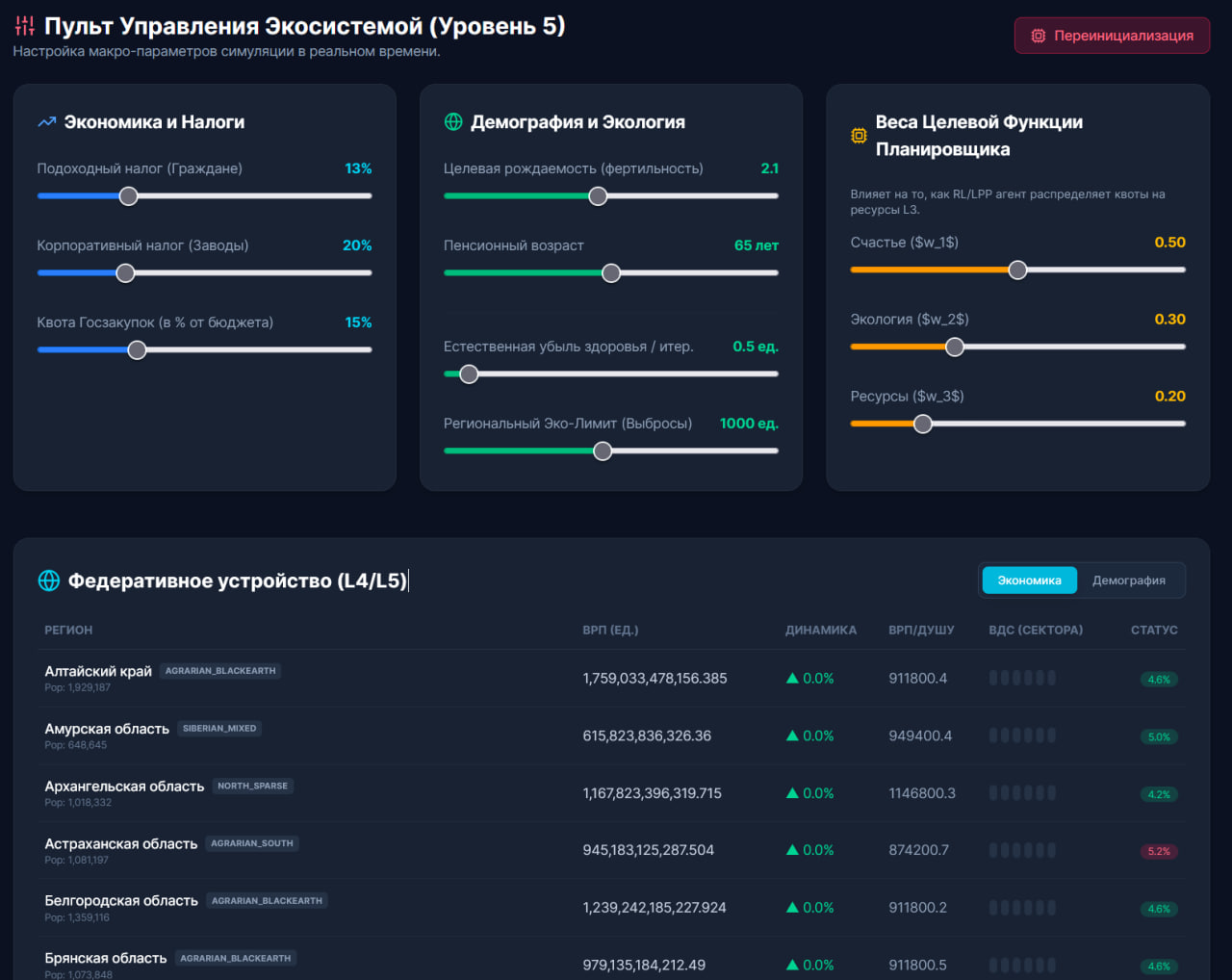
Task: Click the sector bars for Астраханская область
Action: [1022, 850]
